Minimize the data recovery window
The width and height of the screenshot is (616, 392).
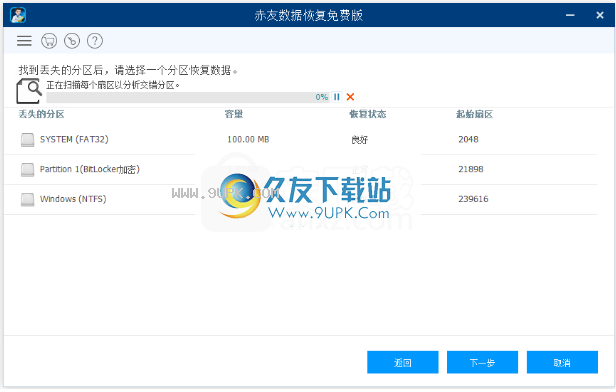[x=570, y=15]
